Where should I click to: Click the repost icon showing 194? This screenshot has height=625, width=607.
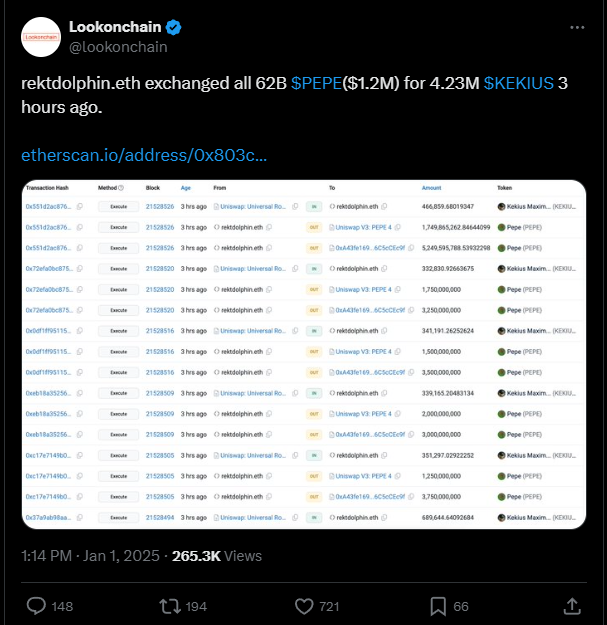(170, 606)
